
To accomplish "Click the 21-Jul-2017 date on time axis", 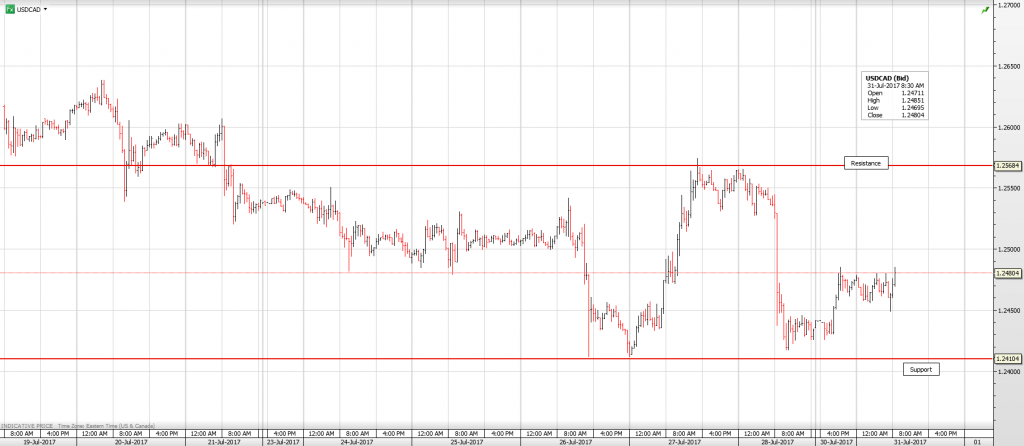I will point(225,441).
